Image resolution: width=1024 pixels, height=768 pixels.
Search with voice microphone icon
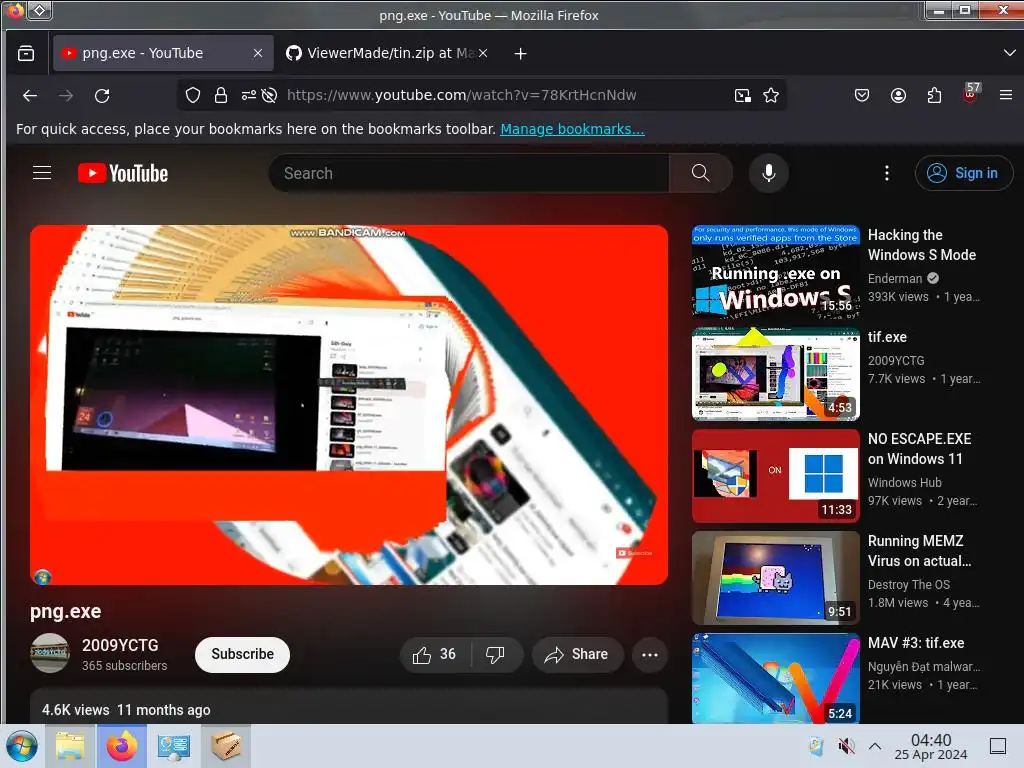pyautogui.click(x=769, y=173)
